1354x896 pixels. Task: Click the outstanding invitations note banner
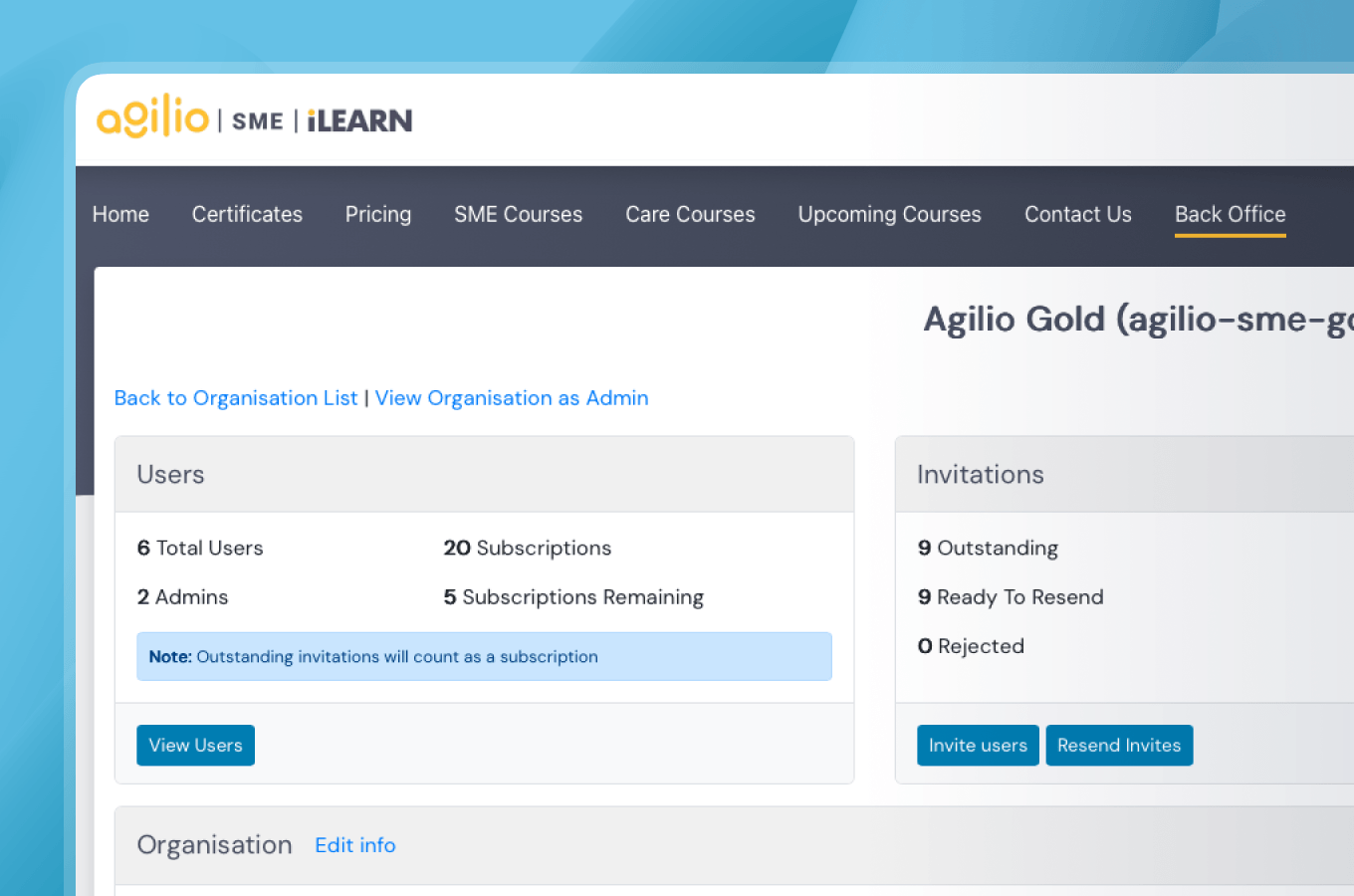(x=484, y=656)
